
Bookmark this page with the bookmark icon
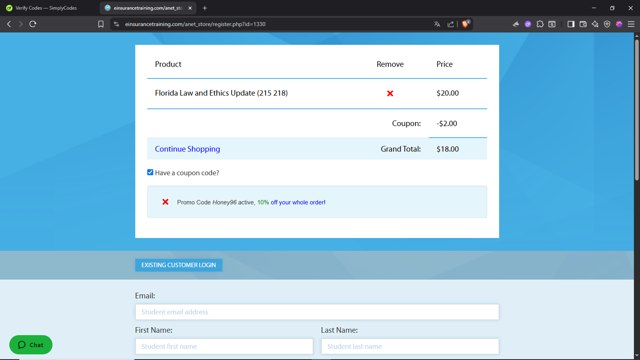point(101,24)
